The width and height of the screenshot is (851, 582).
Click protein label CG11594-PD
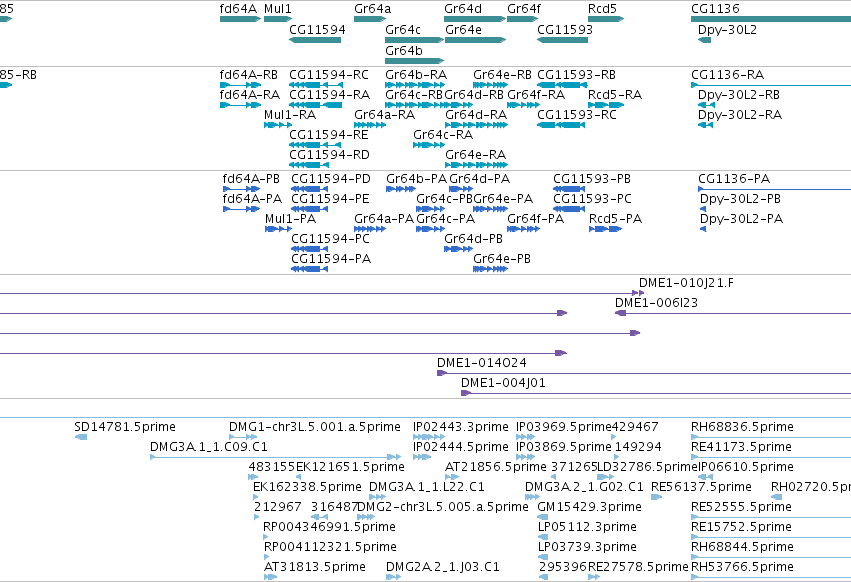click(x=331, y=179)
